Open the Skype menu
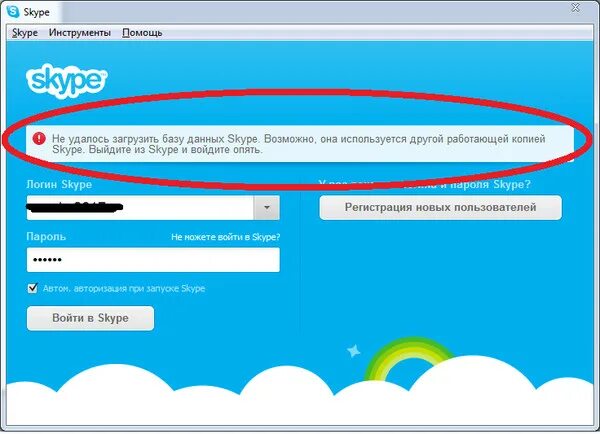 [25, 33]
